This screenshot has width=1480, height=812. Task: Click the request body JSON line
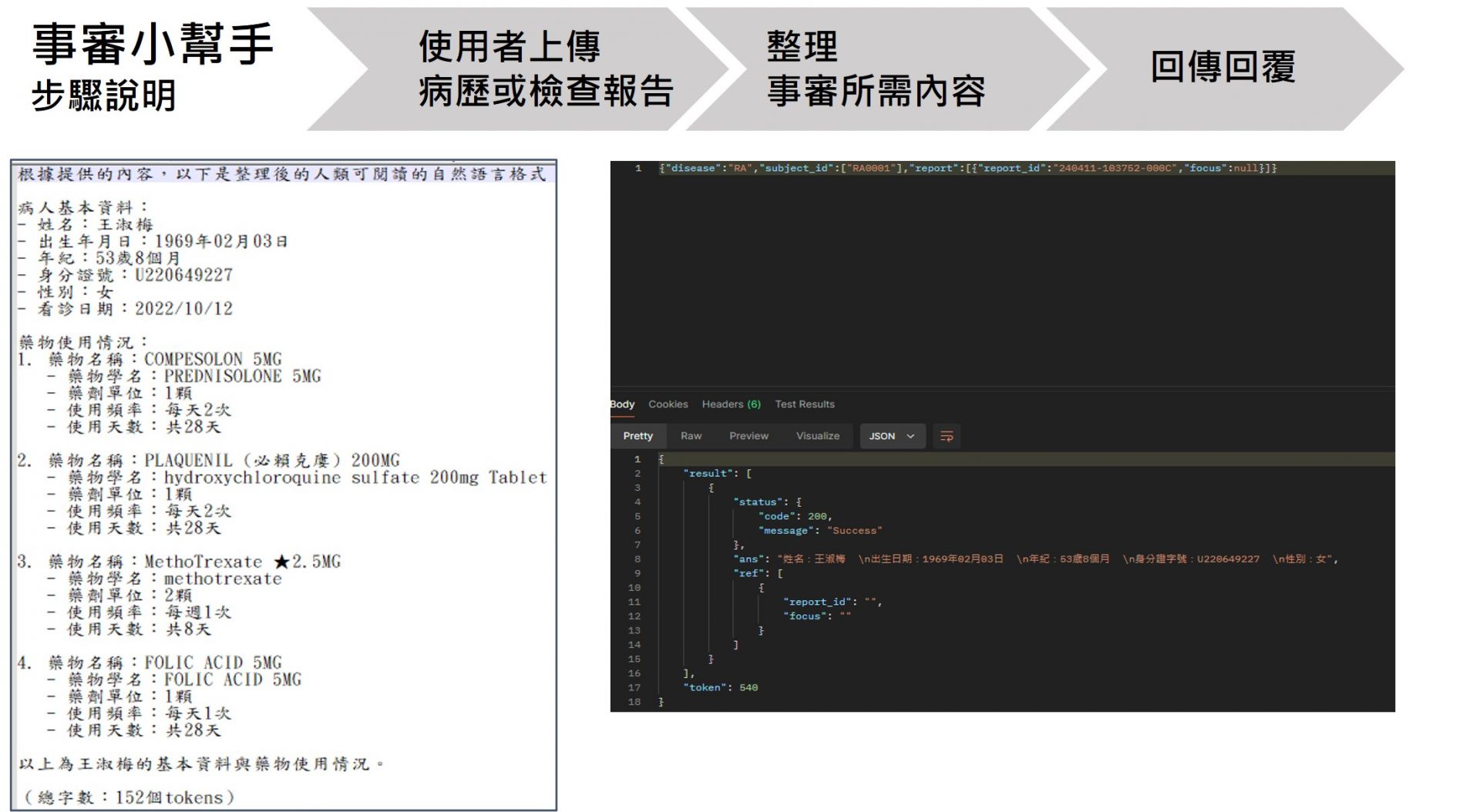(x=967, y=168)
